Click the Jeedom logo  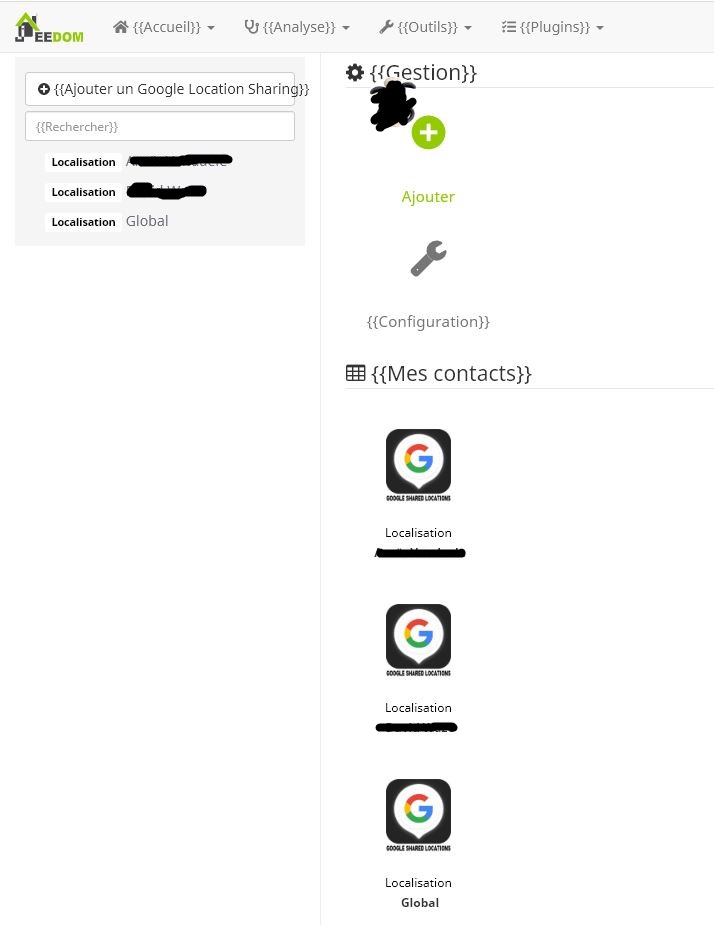50,28
